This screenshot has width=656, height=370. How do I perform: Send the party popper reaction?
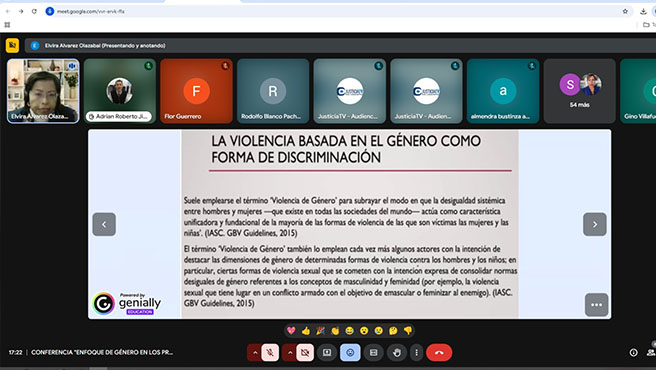click(x=320, y=331)
